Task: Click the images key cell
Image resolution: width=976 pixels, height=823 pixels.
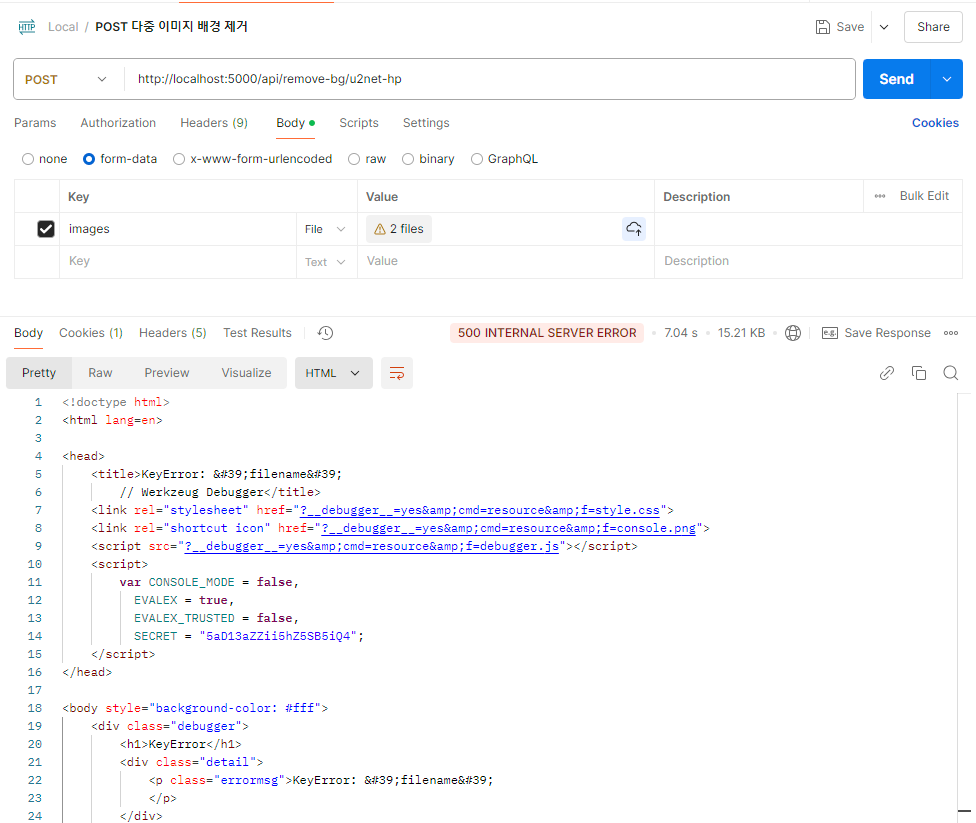Action: 177,229
